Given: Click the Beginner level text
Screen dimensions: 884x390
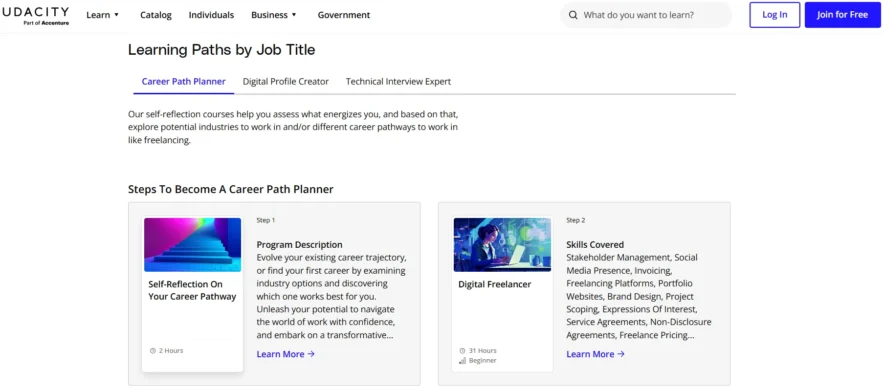Looking at the screenshot, I should (x=483, y=360).
